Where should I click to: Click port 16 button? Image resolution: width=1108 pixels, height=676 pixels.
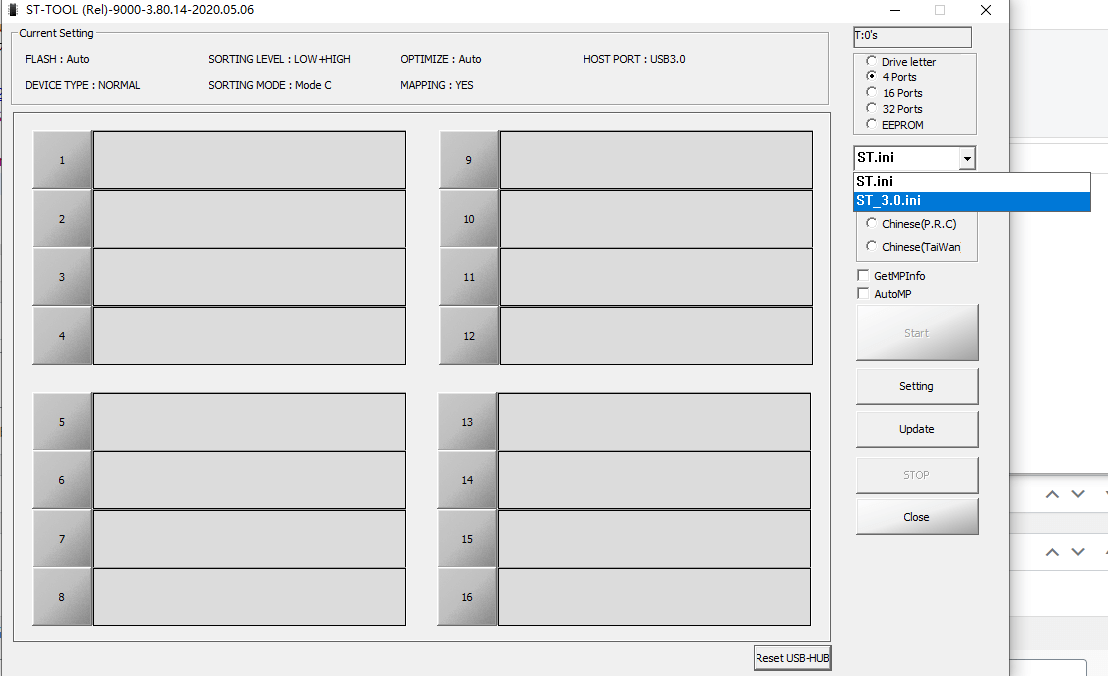[x=467, y=597]
